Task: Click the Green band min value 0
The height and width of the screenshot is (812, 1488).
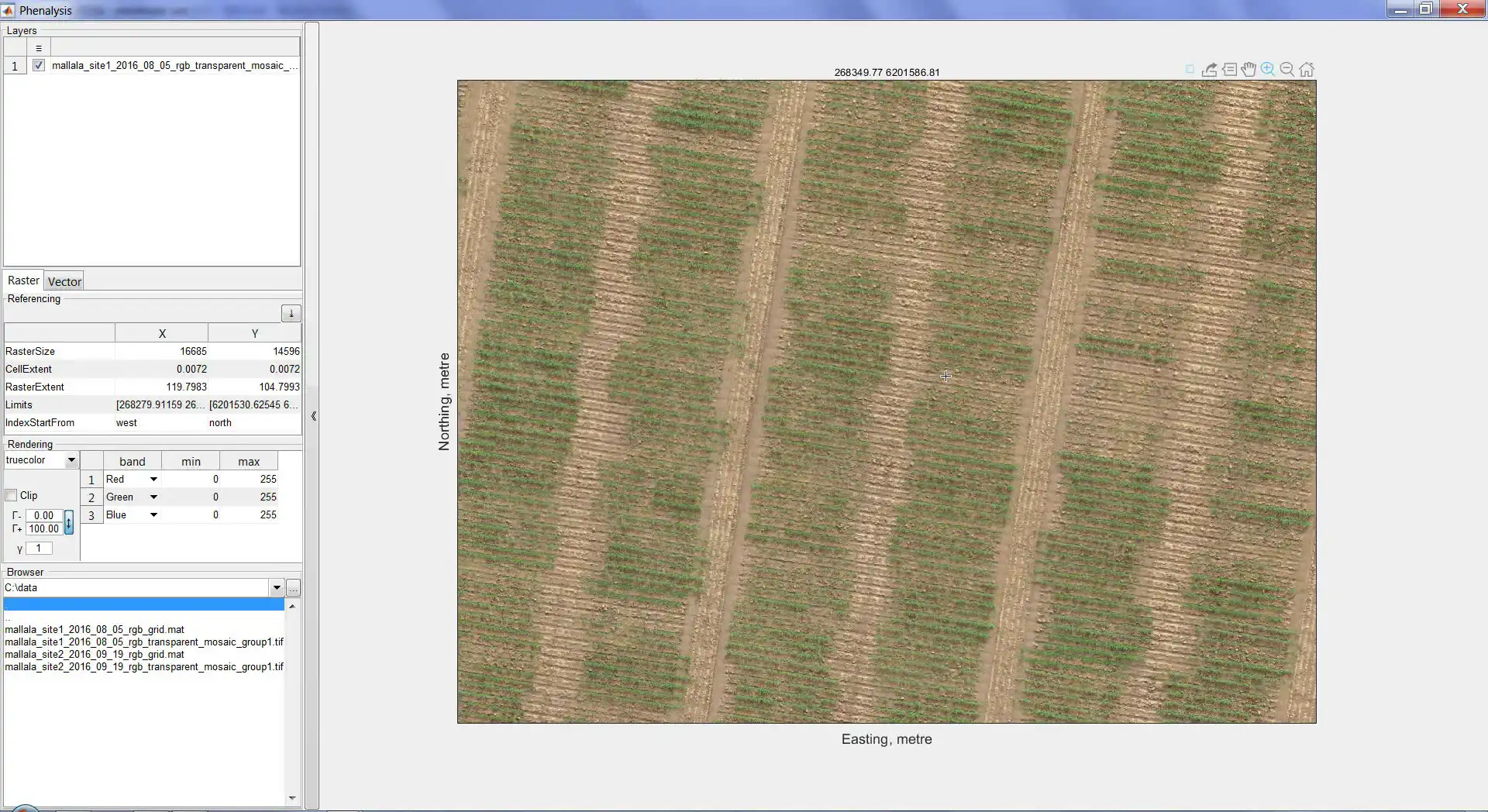Action: click(x=191, y=497)
